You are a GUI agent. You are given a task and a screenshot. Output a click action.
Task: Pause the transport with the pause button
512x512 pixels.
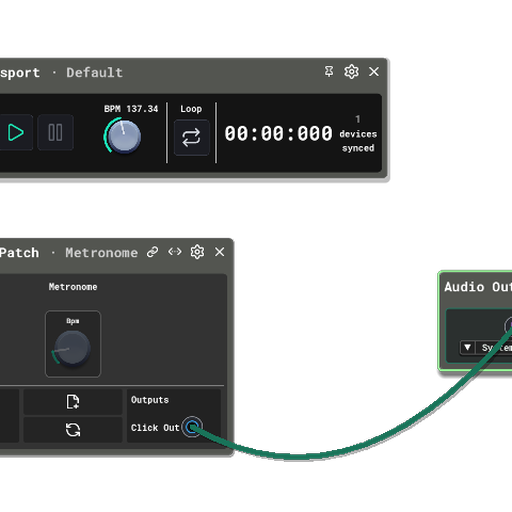tap(55, 133)
